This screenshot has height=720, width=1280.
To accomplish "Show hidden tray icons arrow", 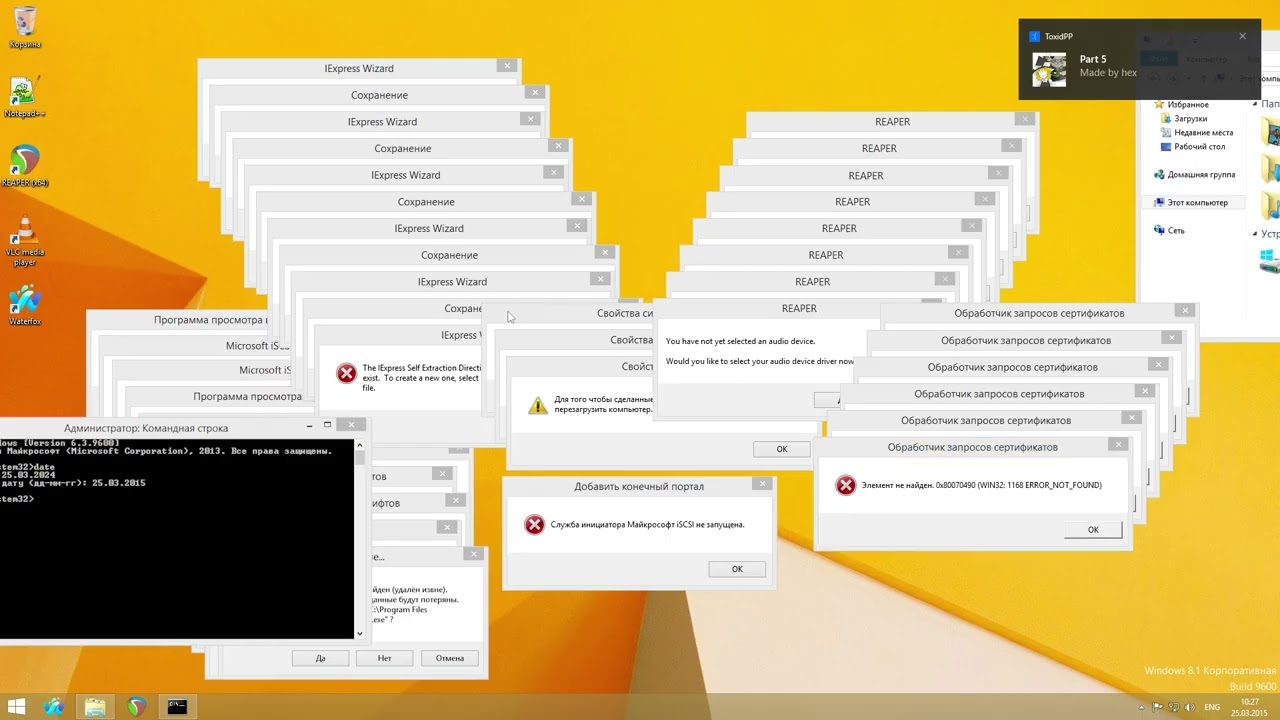I will (1141, 708).
